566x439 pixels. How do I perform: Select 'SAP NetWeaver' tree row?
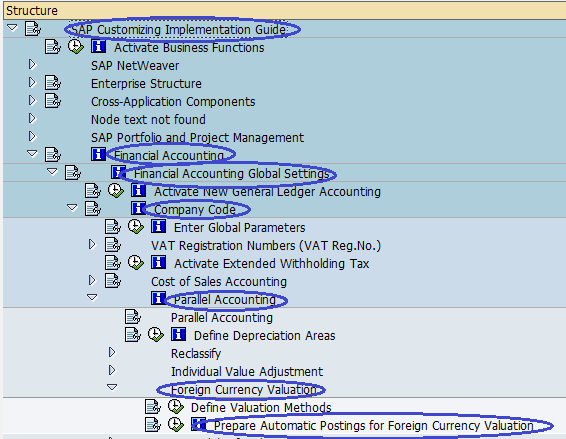coord(135,66)
